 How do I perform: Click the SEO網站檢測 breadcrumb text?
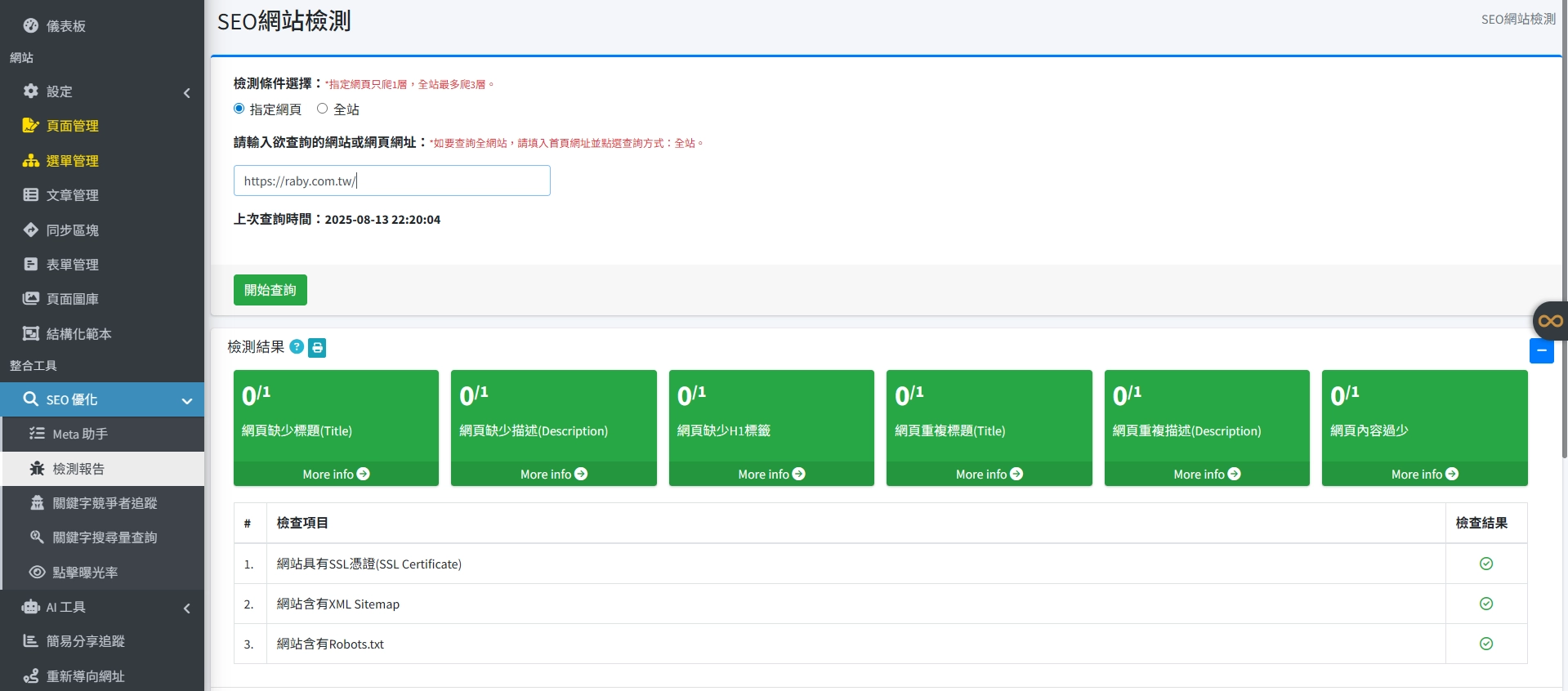point(1518,19)
